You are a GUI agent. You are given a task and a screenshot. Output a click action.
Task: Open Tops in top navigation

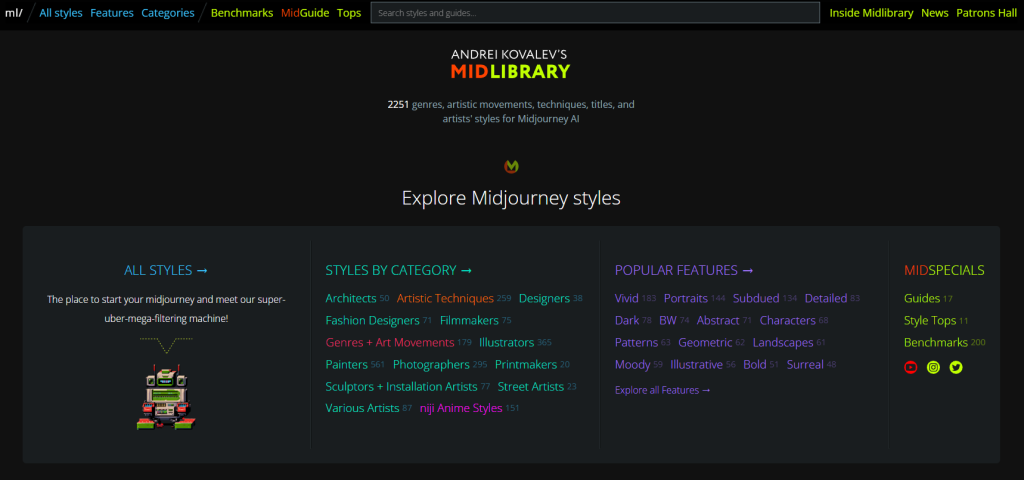(x=349, y=12)
